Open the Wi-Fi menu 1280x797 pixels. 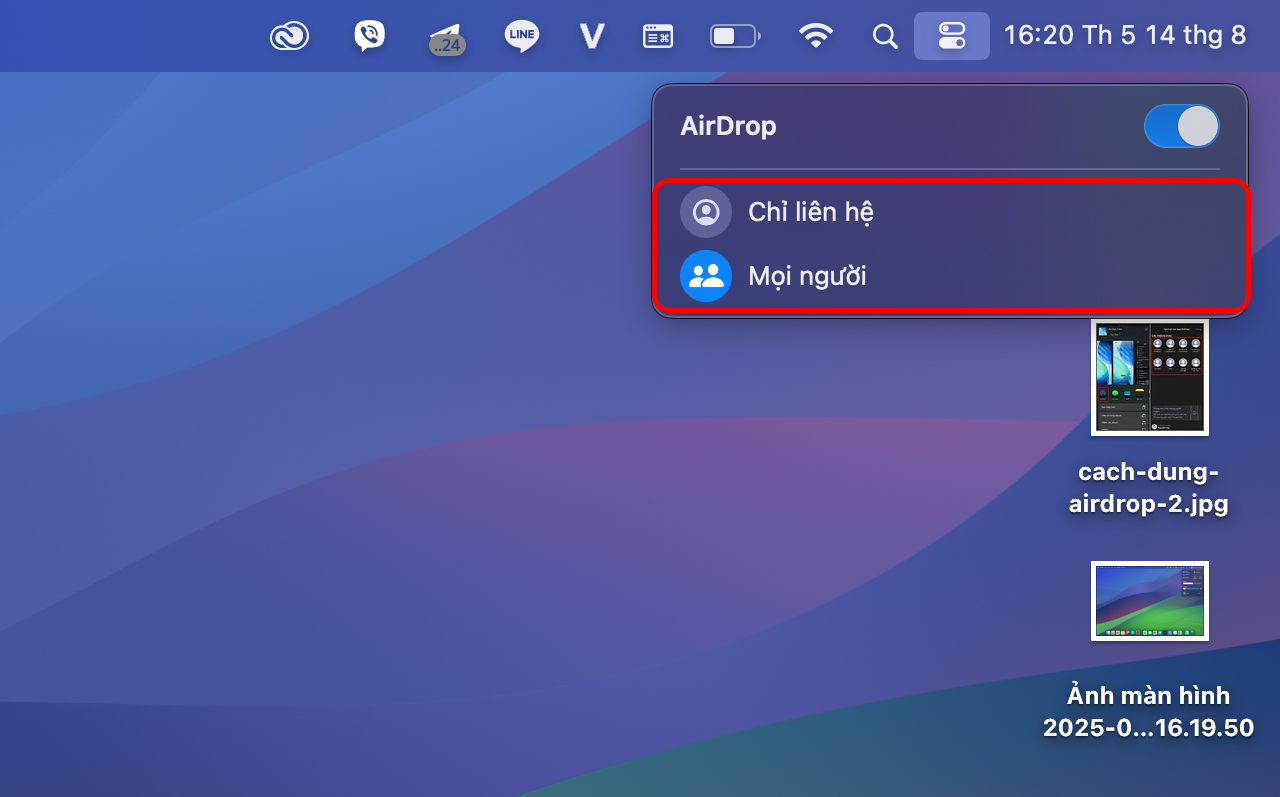[816, 36]
